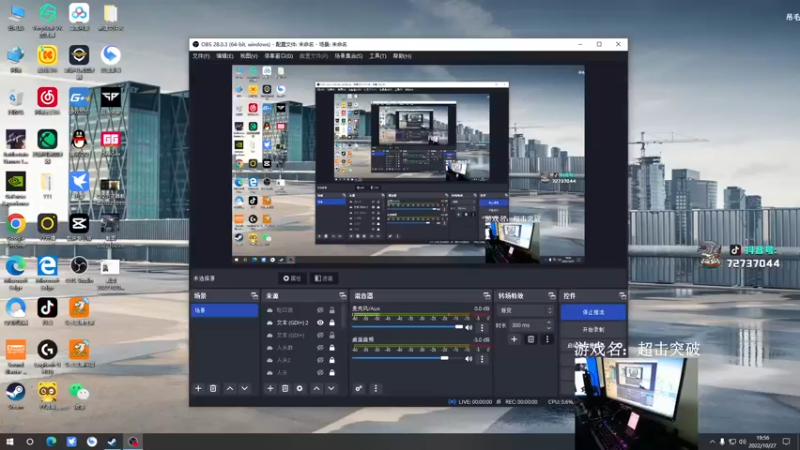This screenshot has height=450, width=800.
Task: Float the Scenes (场景) dock panel
Action: click(x=254, y=296)
